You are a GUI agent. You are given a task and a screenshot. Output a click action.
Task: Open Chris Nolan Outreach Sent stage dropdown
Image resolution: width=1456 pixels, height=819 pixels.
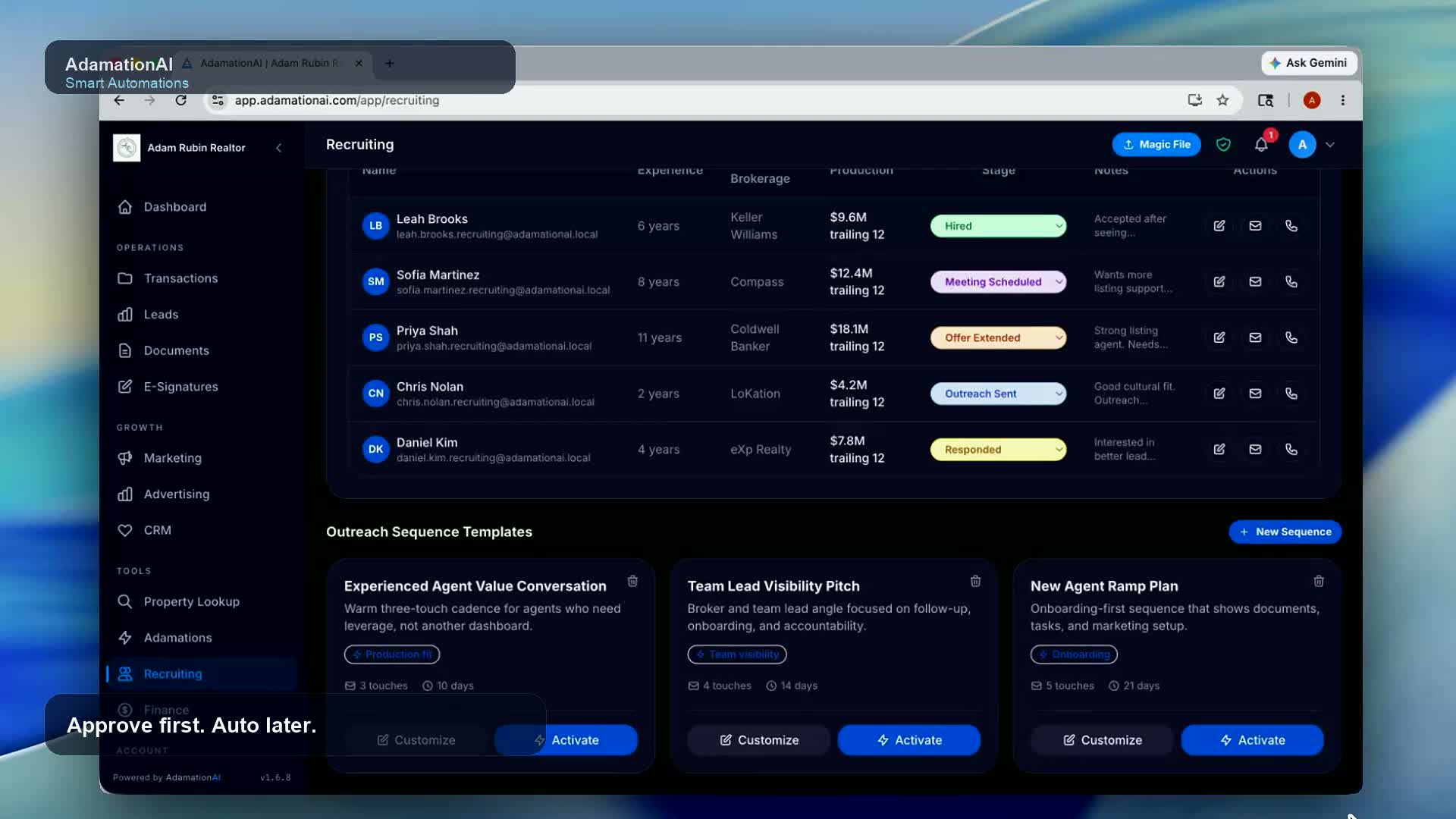(x=998, y=394)
